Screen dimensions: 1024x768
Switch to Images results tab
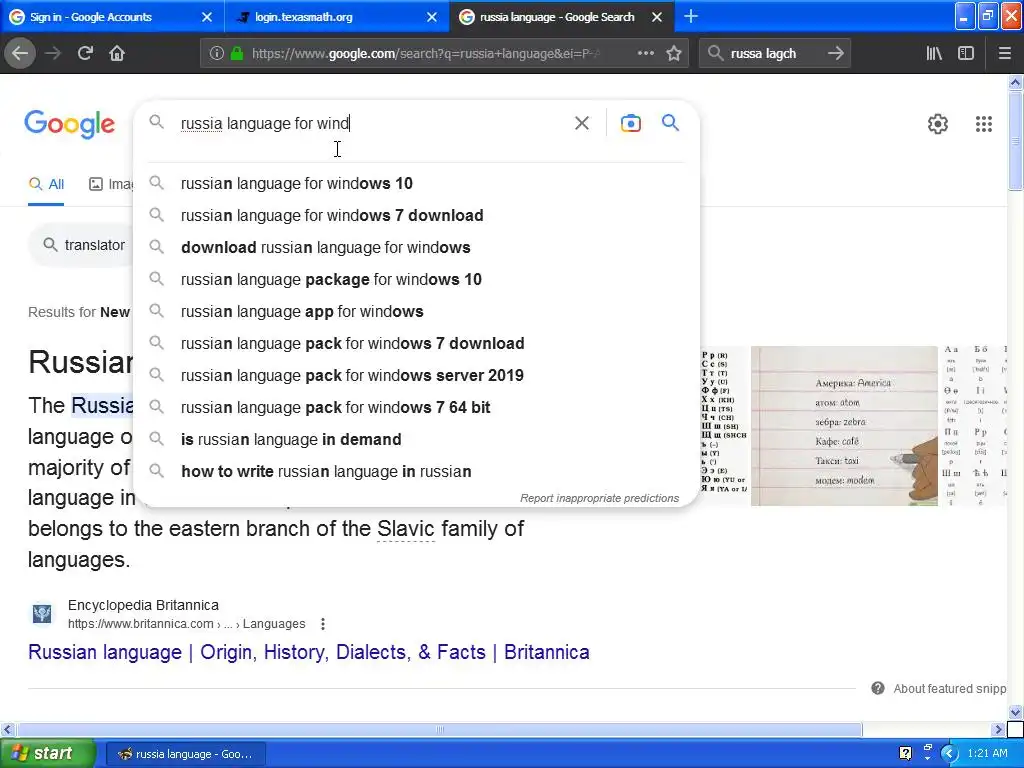click(x=111, y=184)
